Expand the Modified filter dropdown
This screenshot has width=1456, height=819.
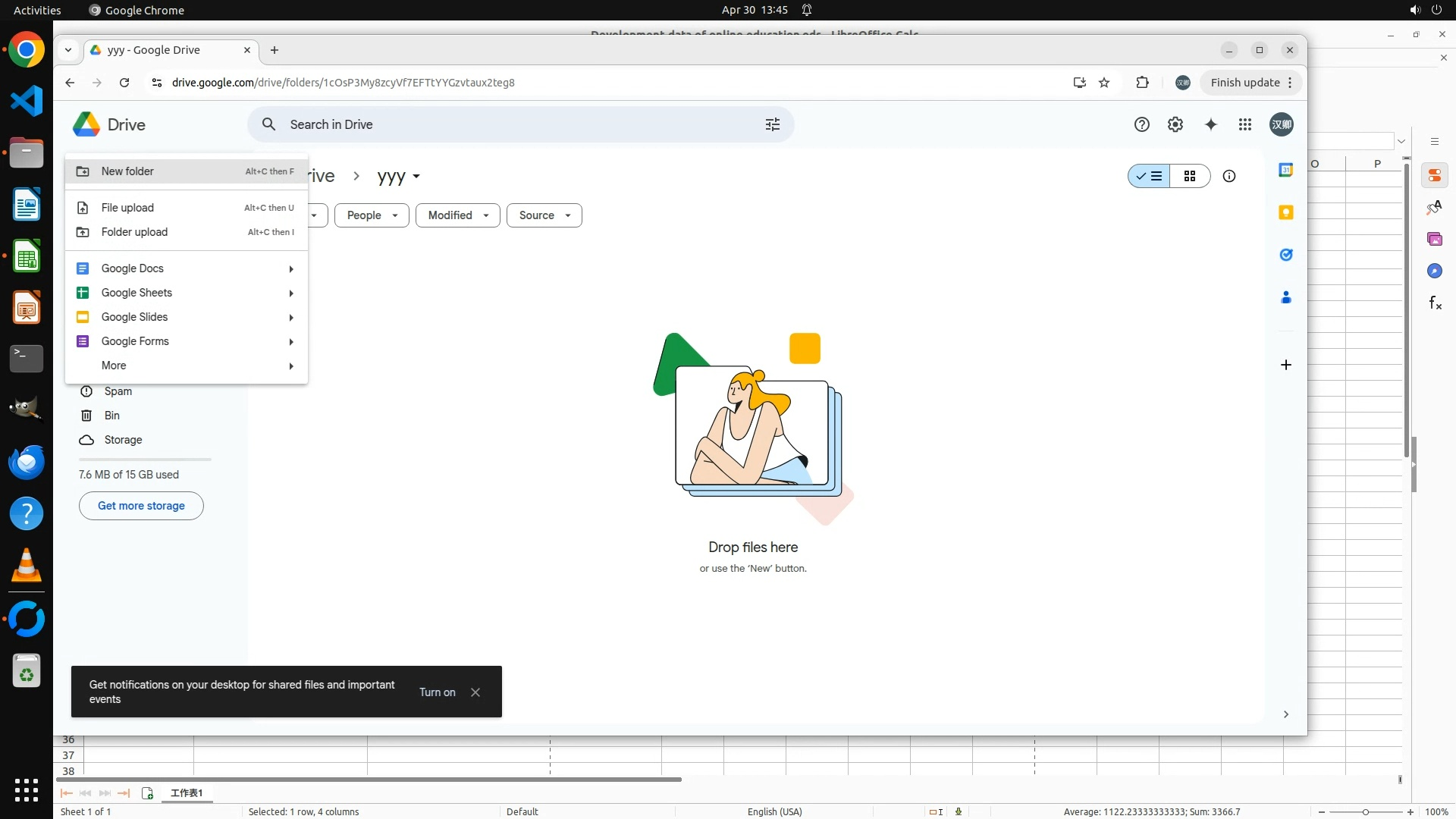(457, 215)
